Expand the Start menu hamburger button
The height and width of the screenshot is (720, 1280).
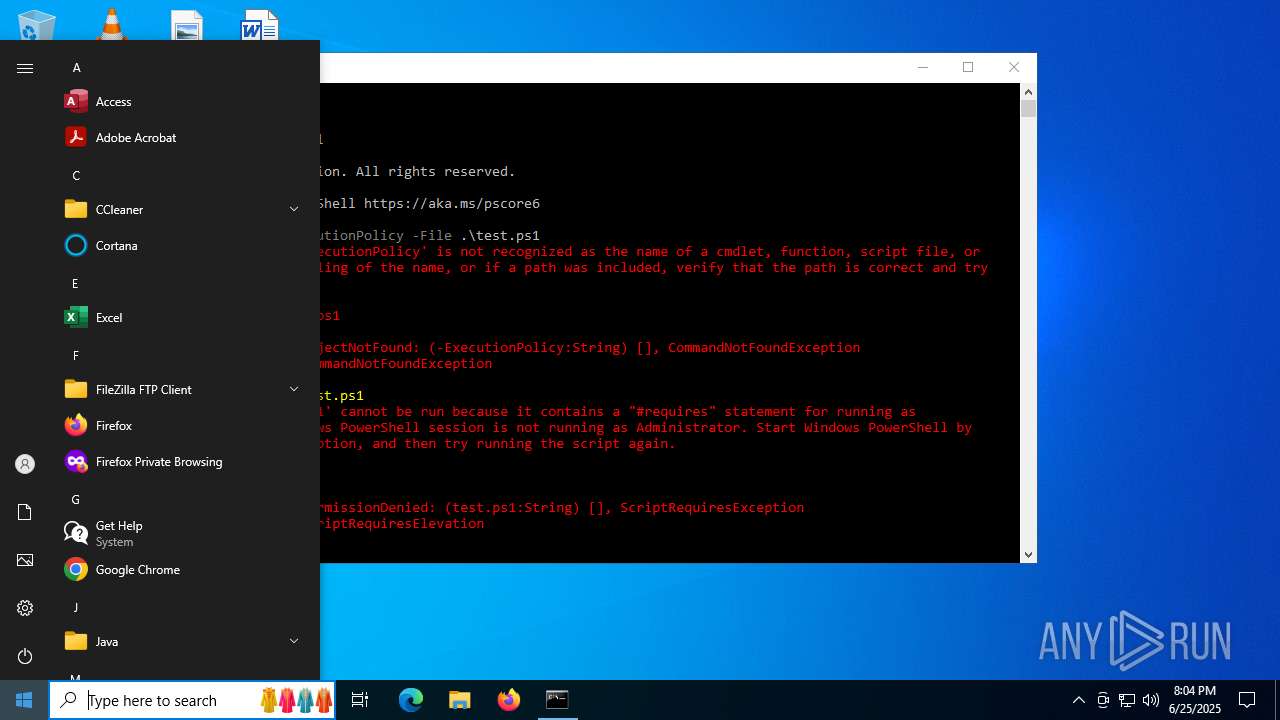click(x=25, y=68)
